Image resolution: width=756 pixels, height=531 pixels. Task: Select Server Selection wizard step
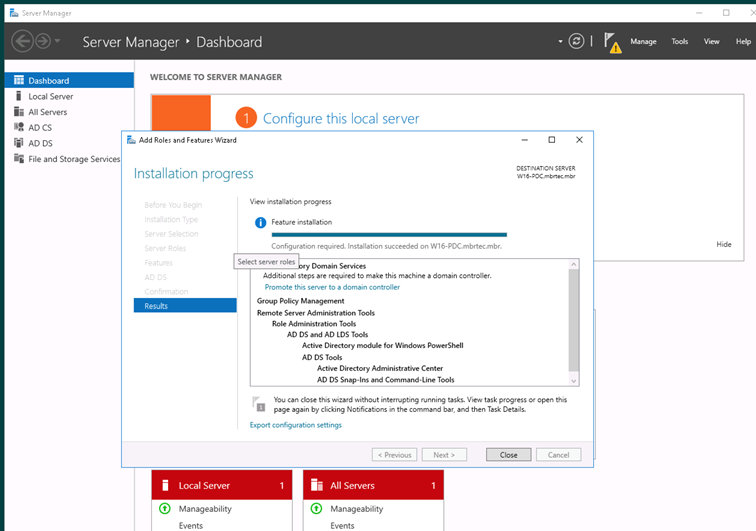coord(171,234)
